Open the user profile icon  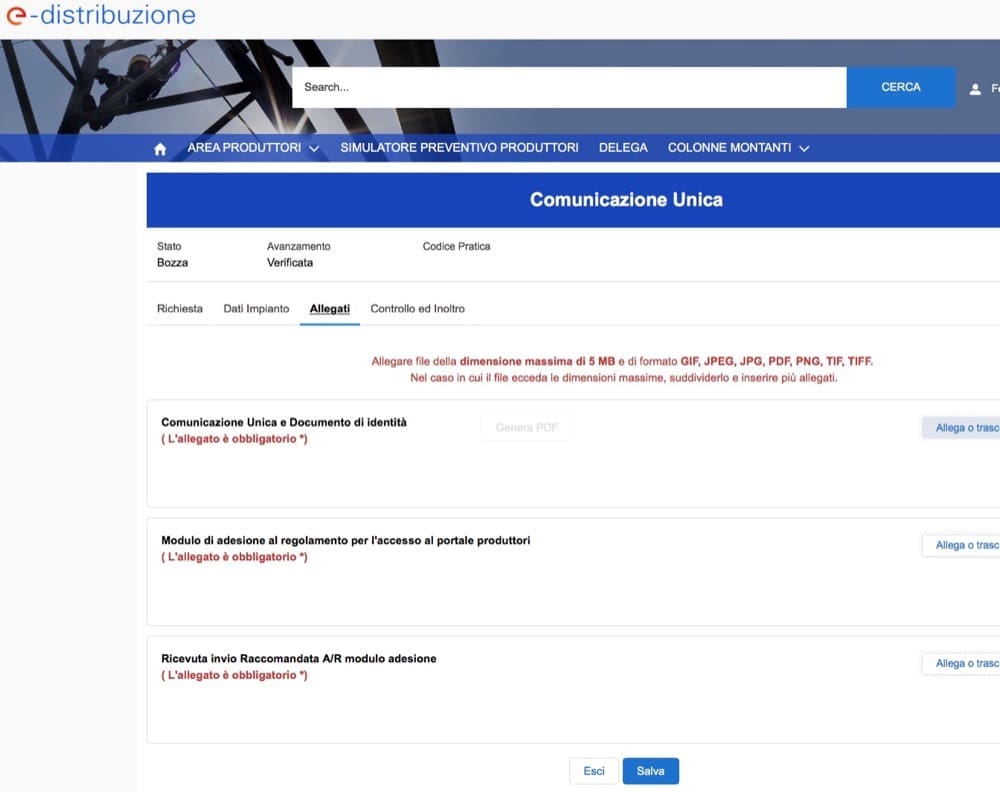click(x=975, y=89)
